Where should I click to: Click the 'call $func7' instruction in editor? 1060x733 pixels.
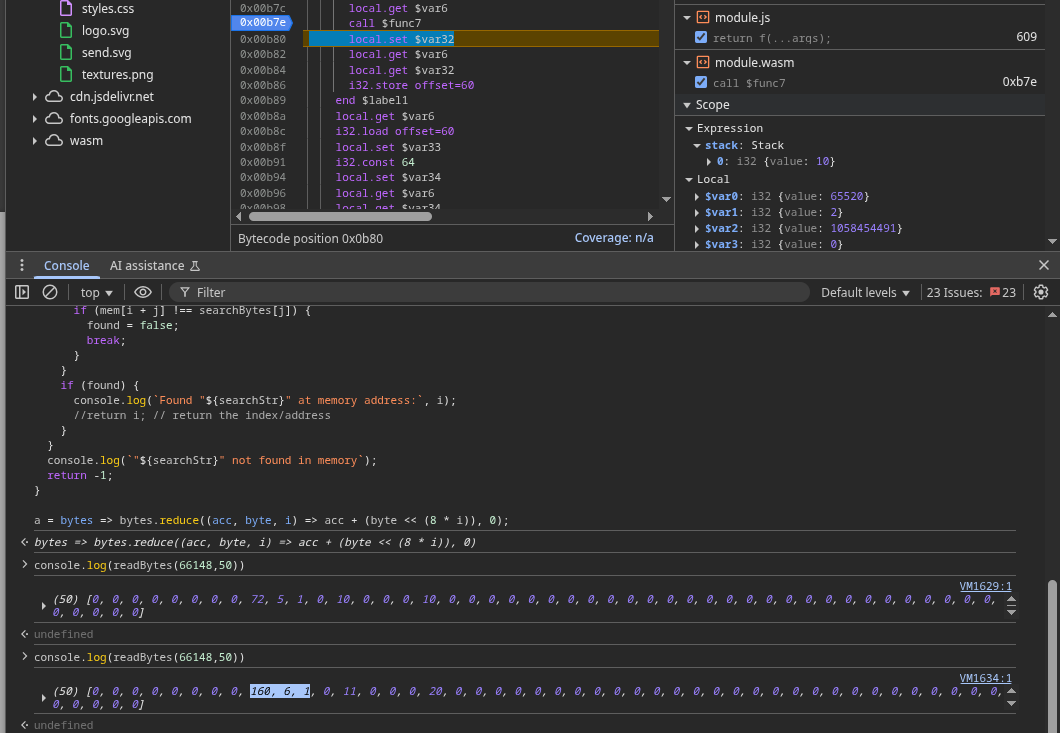385,24
